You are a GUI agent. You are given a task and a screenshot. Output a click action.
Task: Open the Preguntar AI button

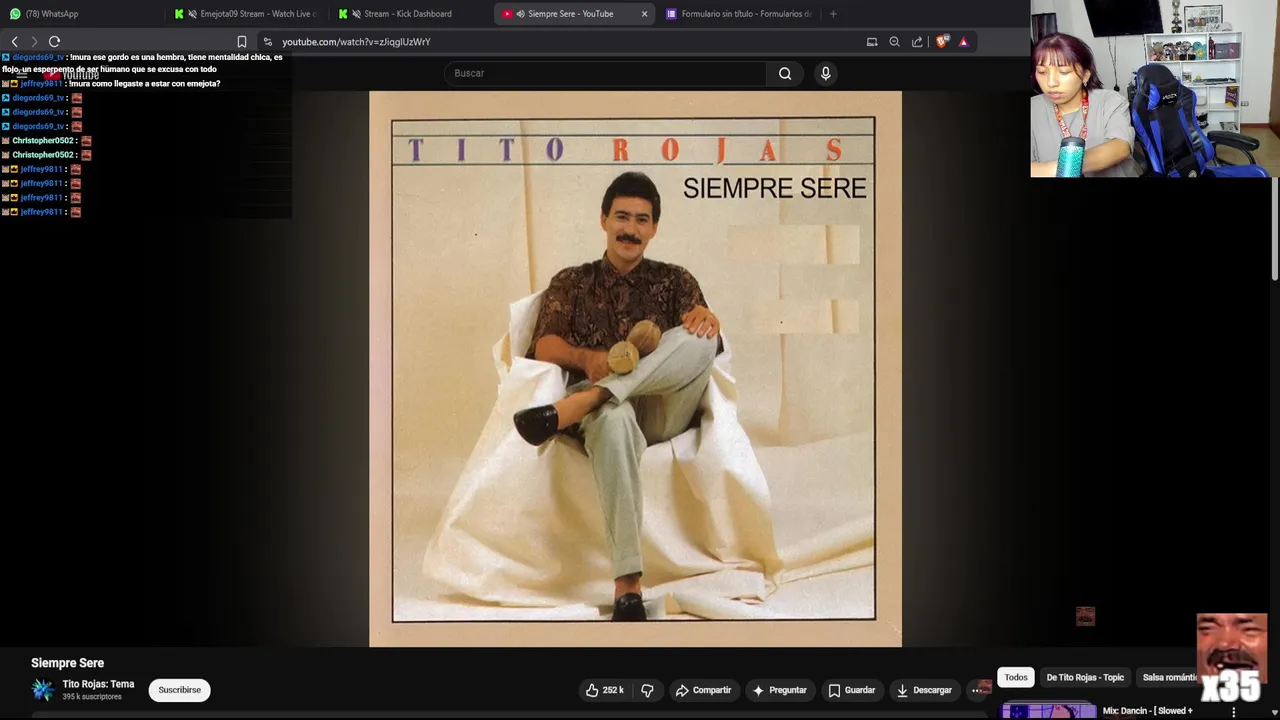tap(779, 690)
